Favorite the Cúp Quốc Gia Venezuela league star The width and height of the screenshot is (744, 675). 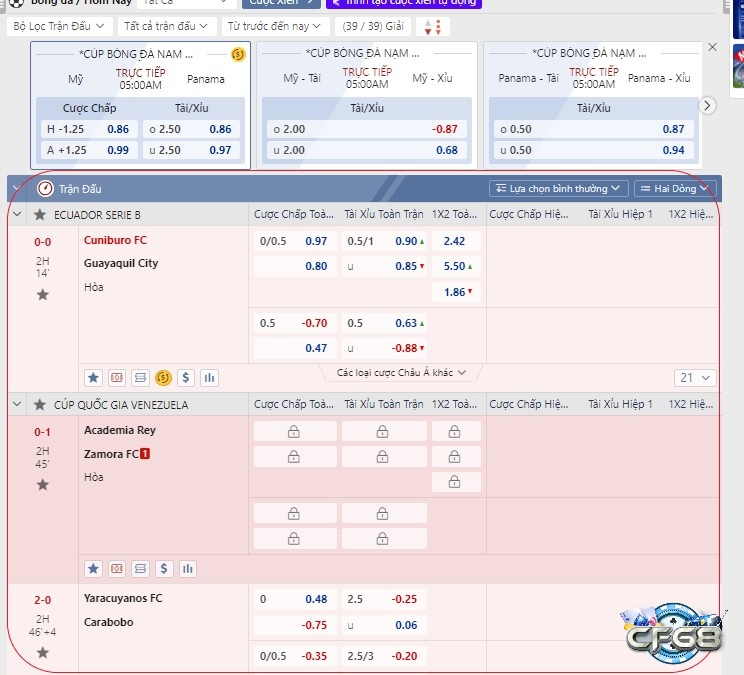(40, 405)
